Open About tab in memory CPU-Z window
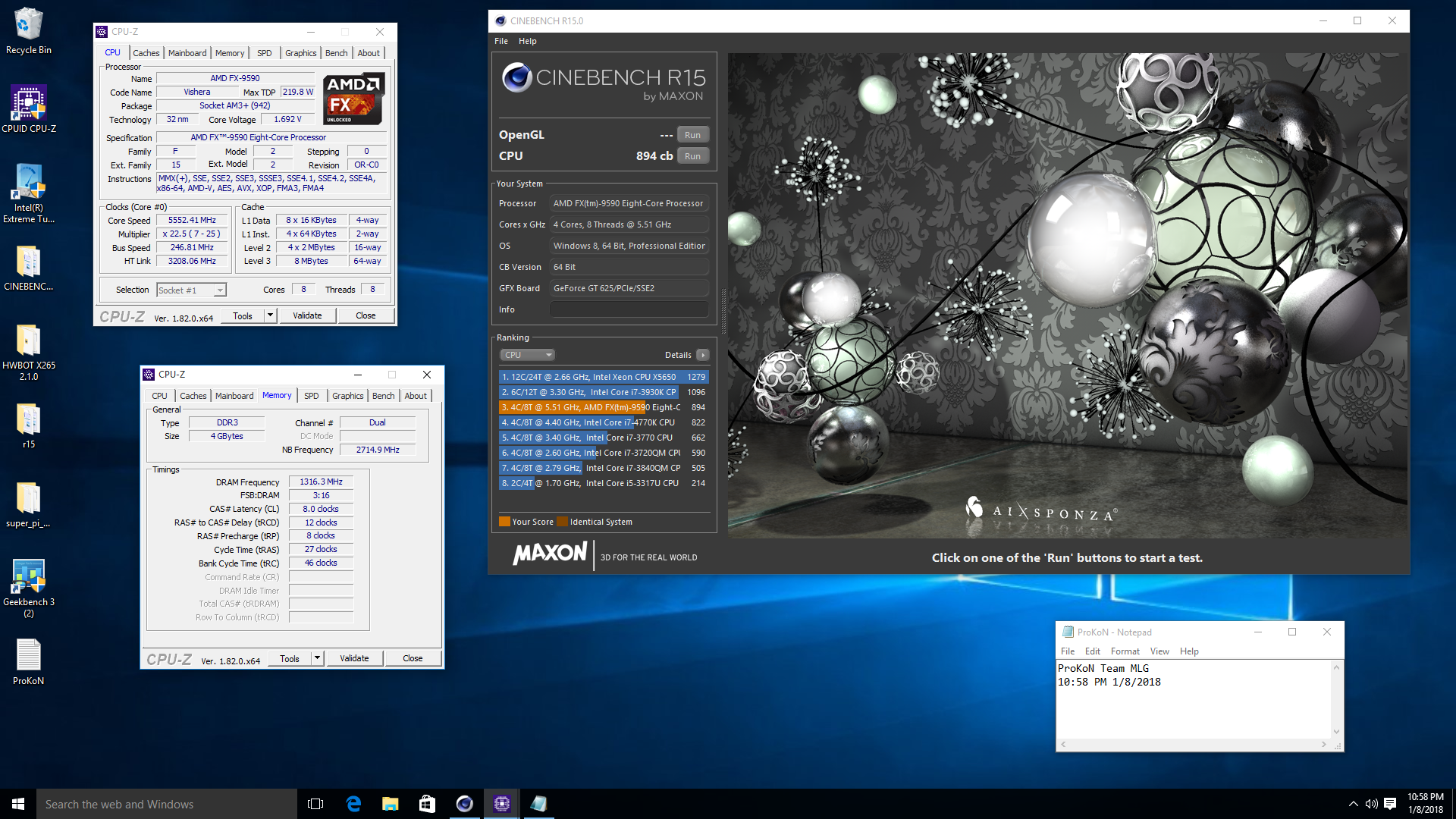 416,396
